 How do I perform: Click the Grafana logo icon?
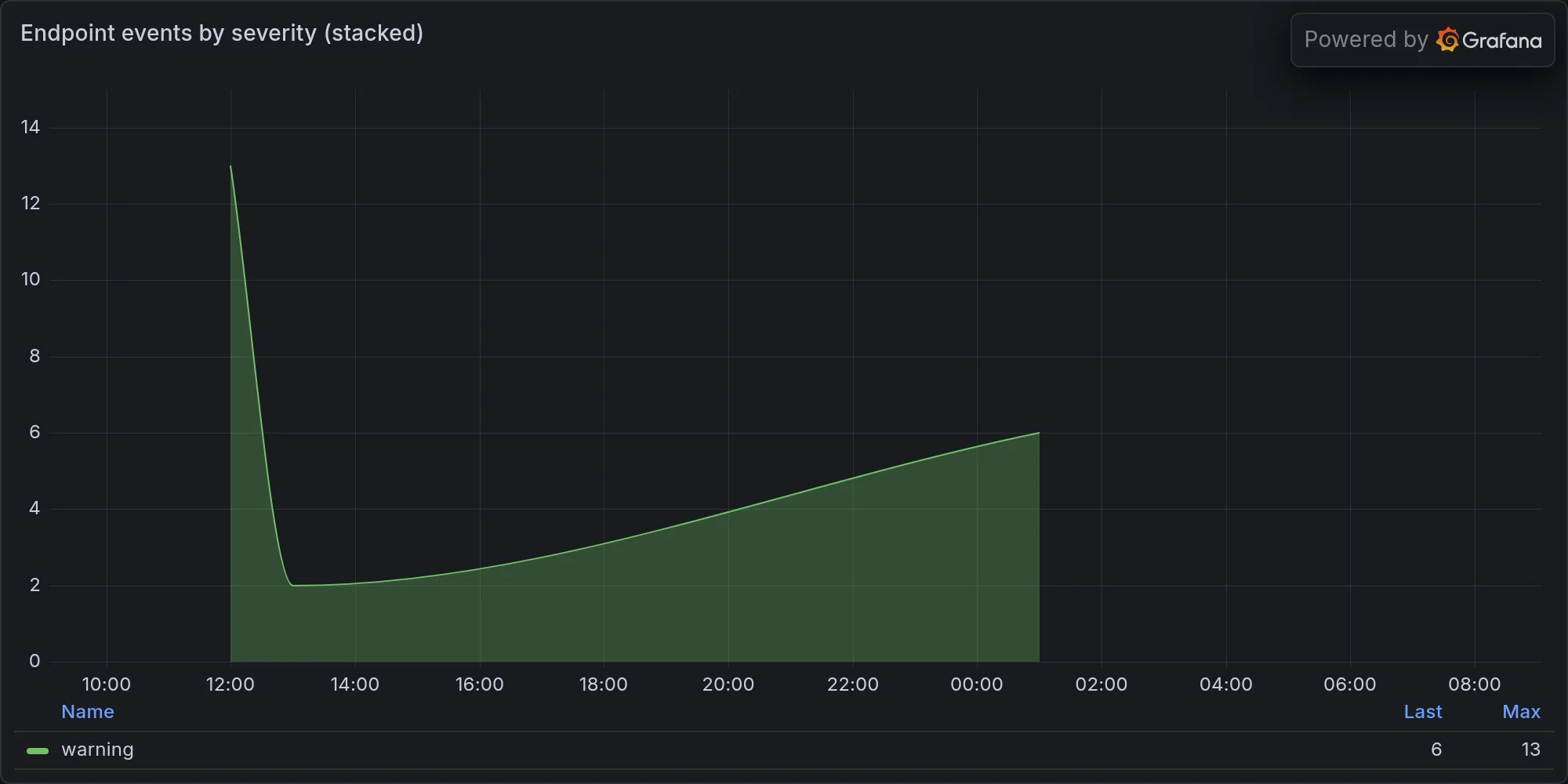(1447, 40)
